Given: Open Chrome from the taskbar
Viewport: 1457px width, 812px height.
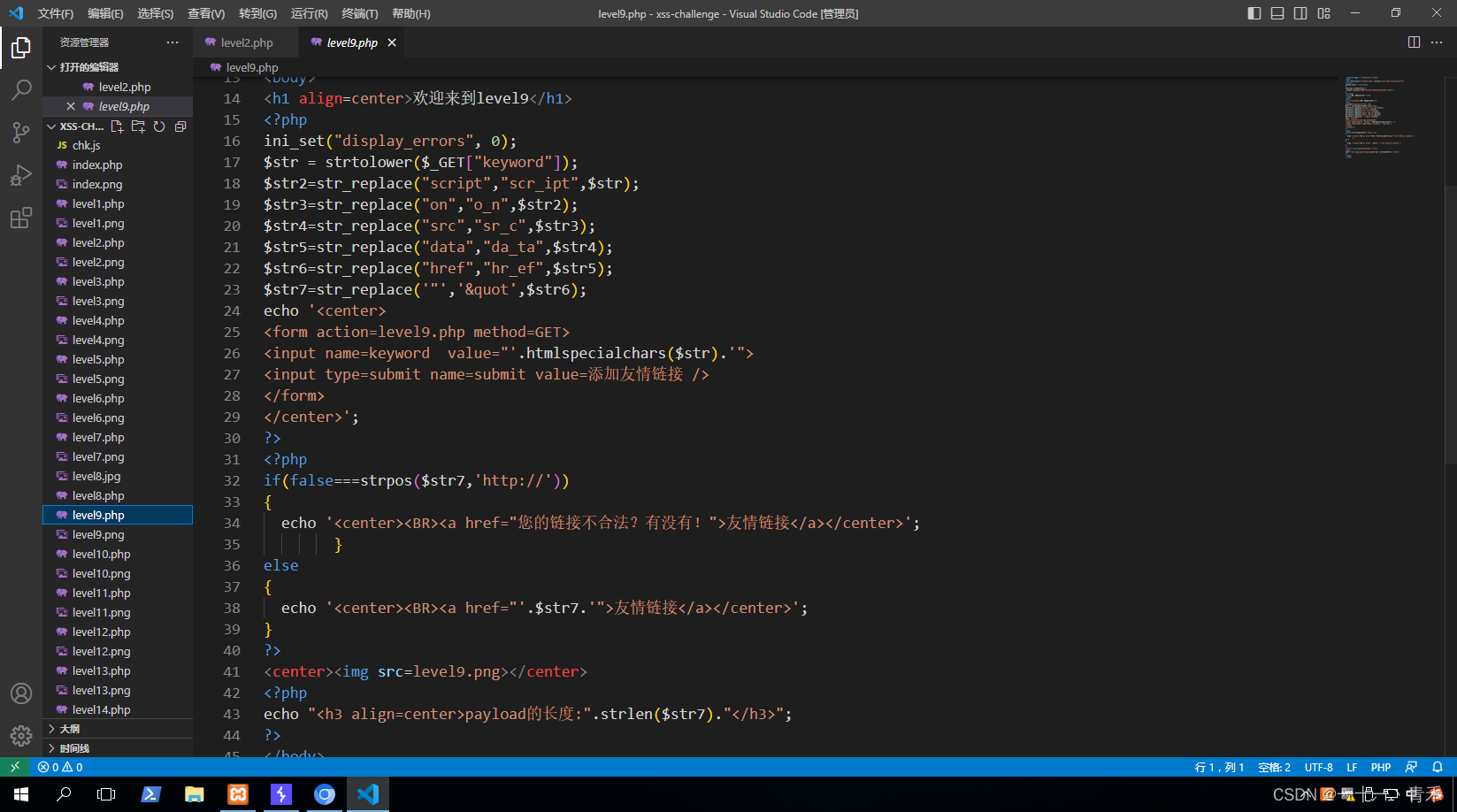Looking at the screenshot, I should click(325, 794).
